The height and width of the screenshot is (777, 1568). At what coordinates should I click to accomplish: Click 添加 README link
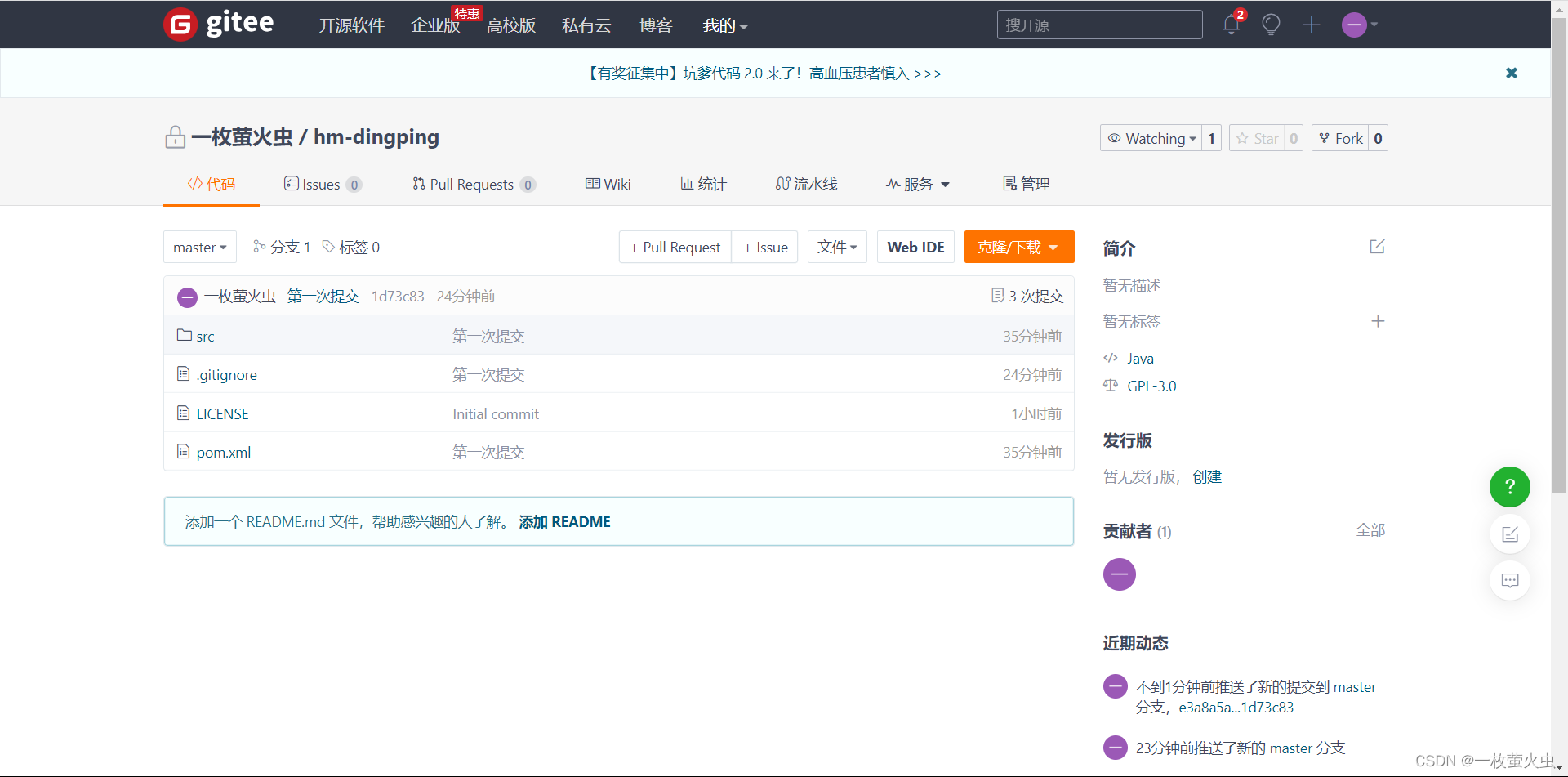coord(564,521)
